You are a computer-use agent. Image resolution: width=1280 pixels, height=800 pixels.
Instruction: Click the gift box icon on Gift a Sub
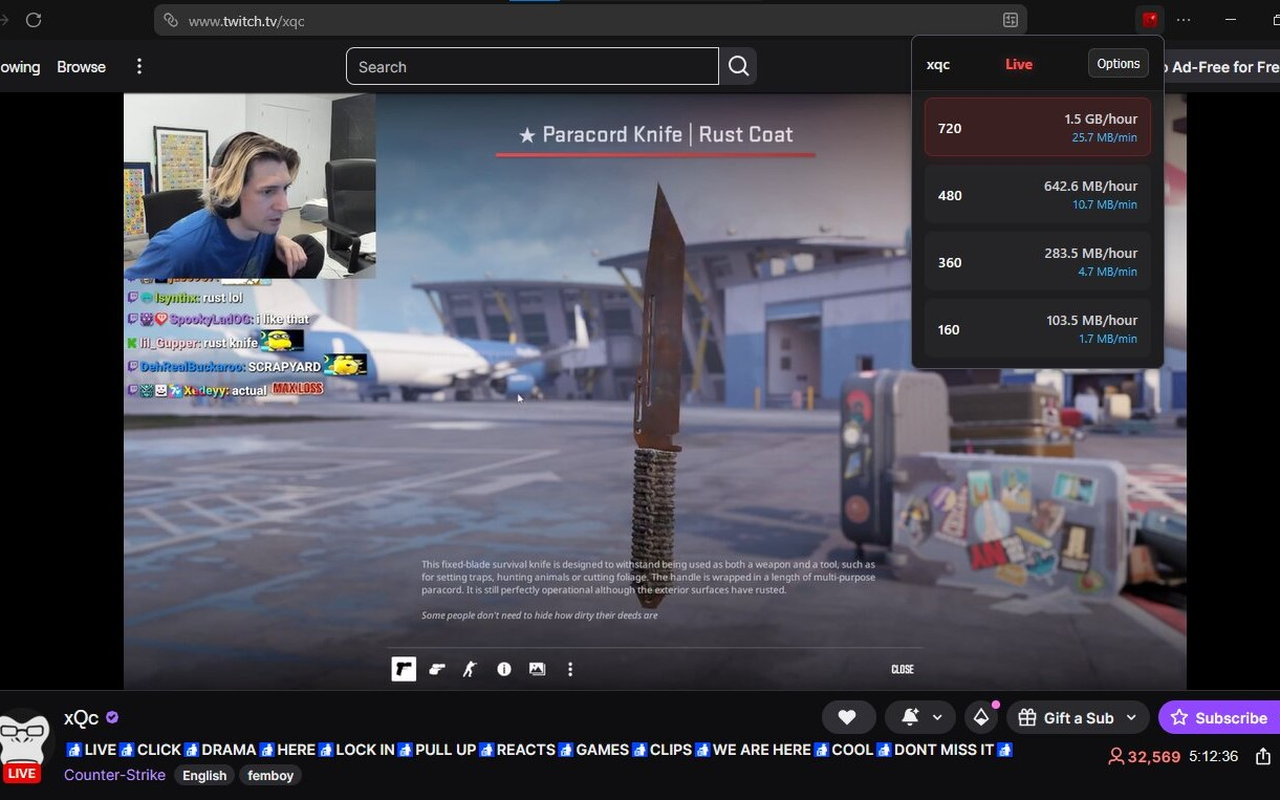coord(1027,717)
